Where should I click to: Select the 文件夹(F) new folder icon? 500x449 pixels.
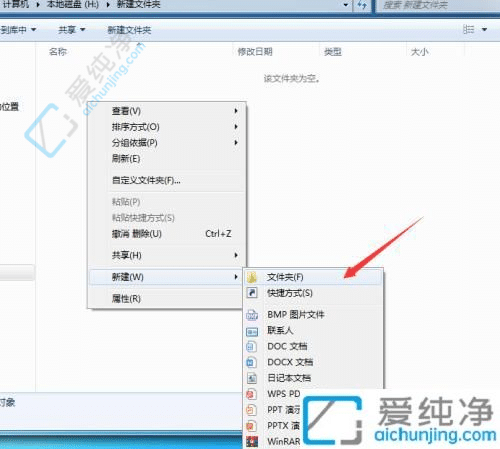click(252, 277)
